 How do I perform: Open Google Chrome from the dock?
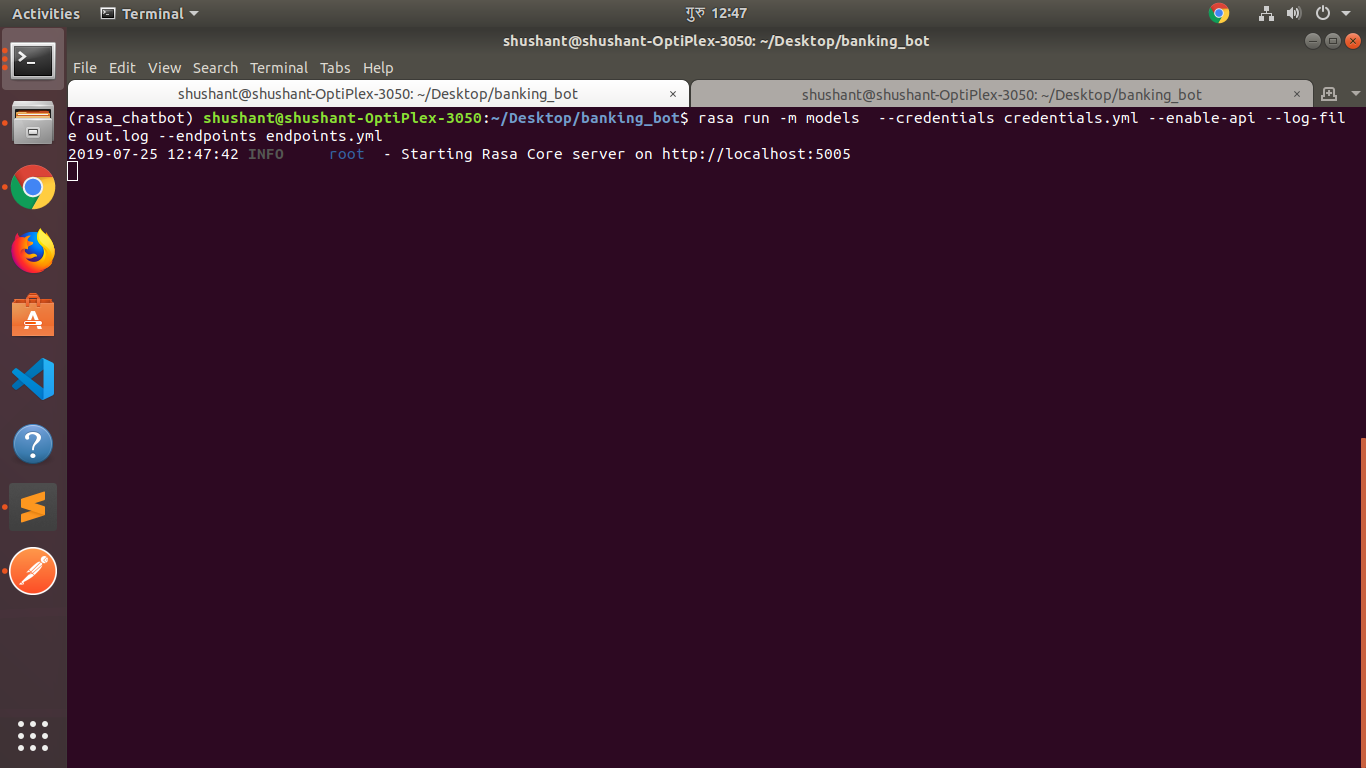(33, 187)
